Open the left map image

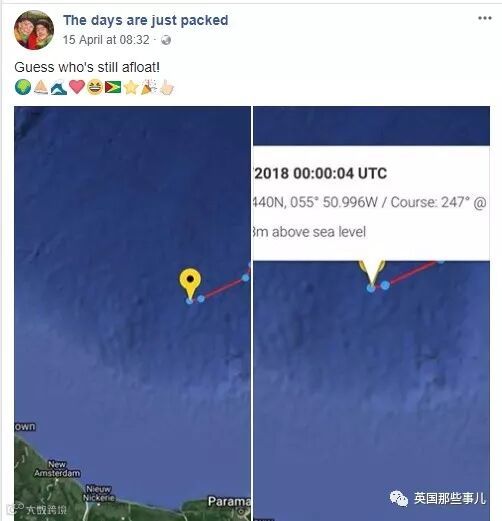132,313
